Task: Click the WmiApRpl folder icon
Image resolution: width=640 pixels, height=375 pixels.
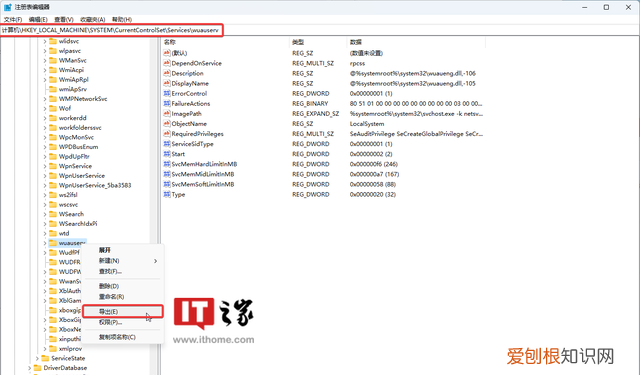Action: [x=53, y=80]
